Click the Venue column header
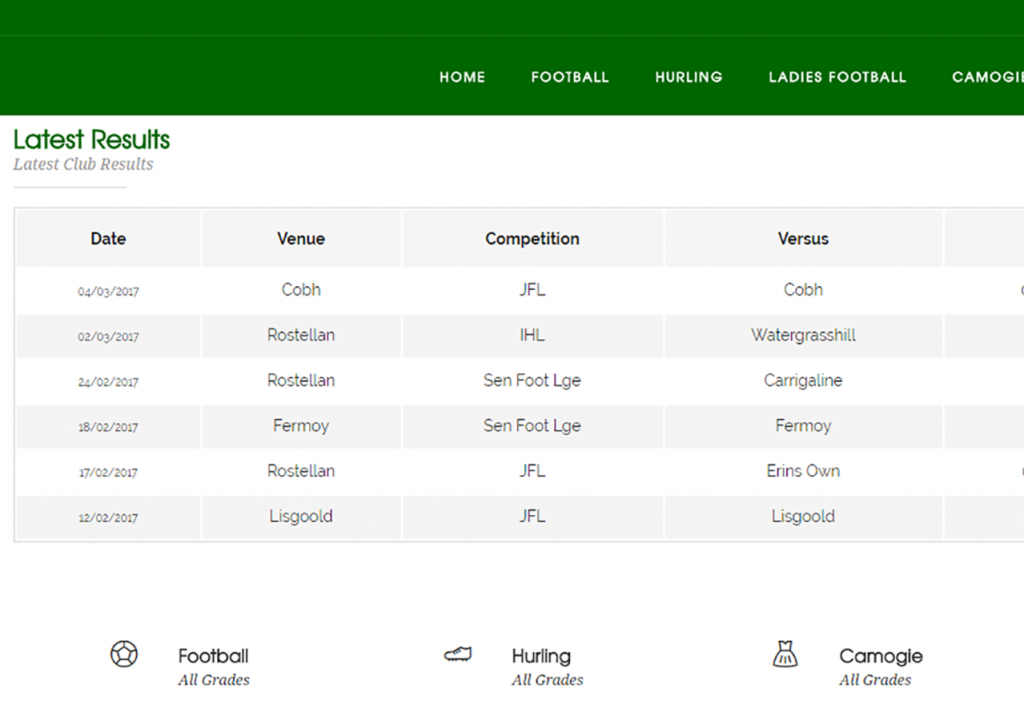This screenshot has height=721, width=1024. click(301, 238)
